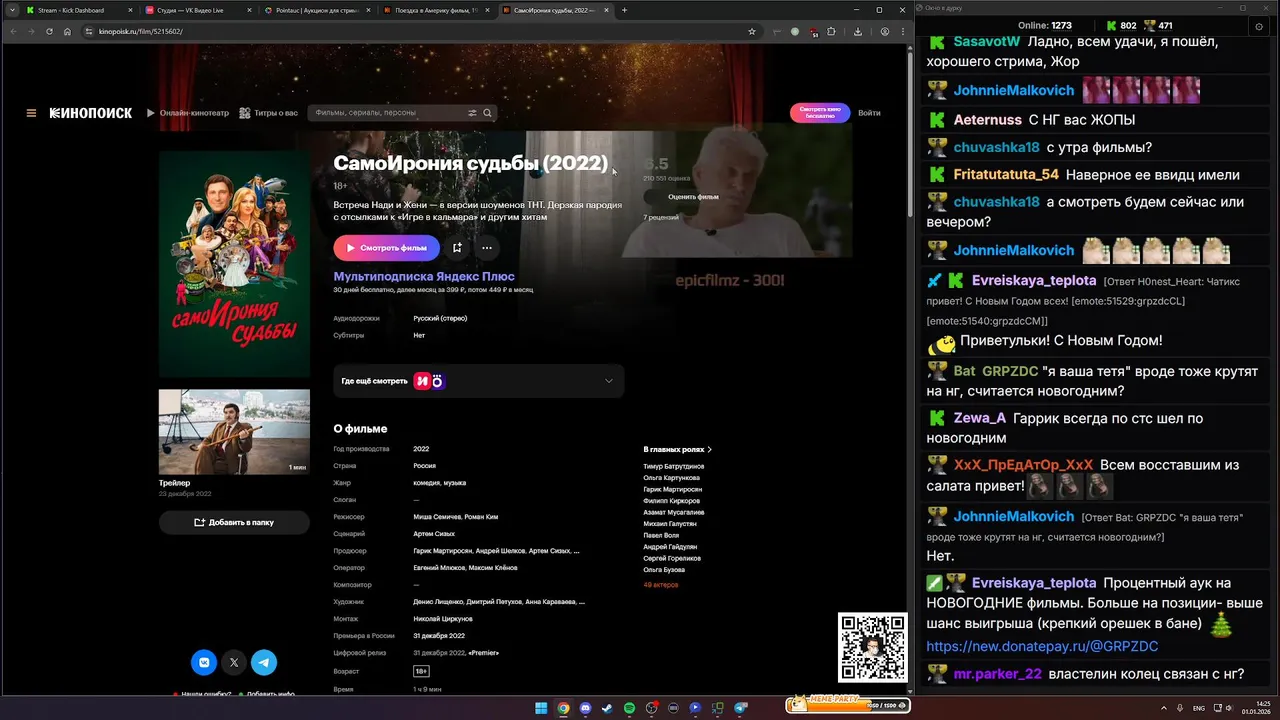The height and width of the screenshot is (720, 1280).
Task: Click the search magnifier icon
Action: click(x=488, y=113)
